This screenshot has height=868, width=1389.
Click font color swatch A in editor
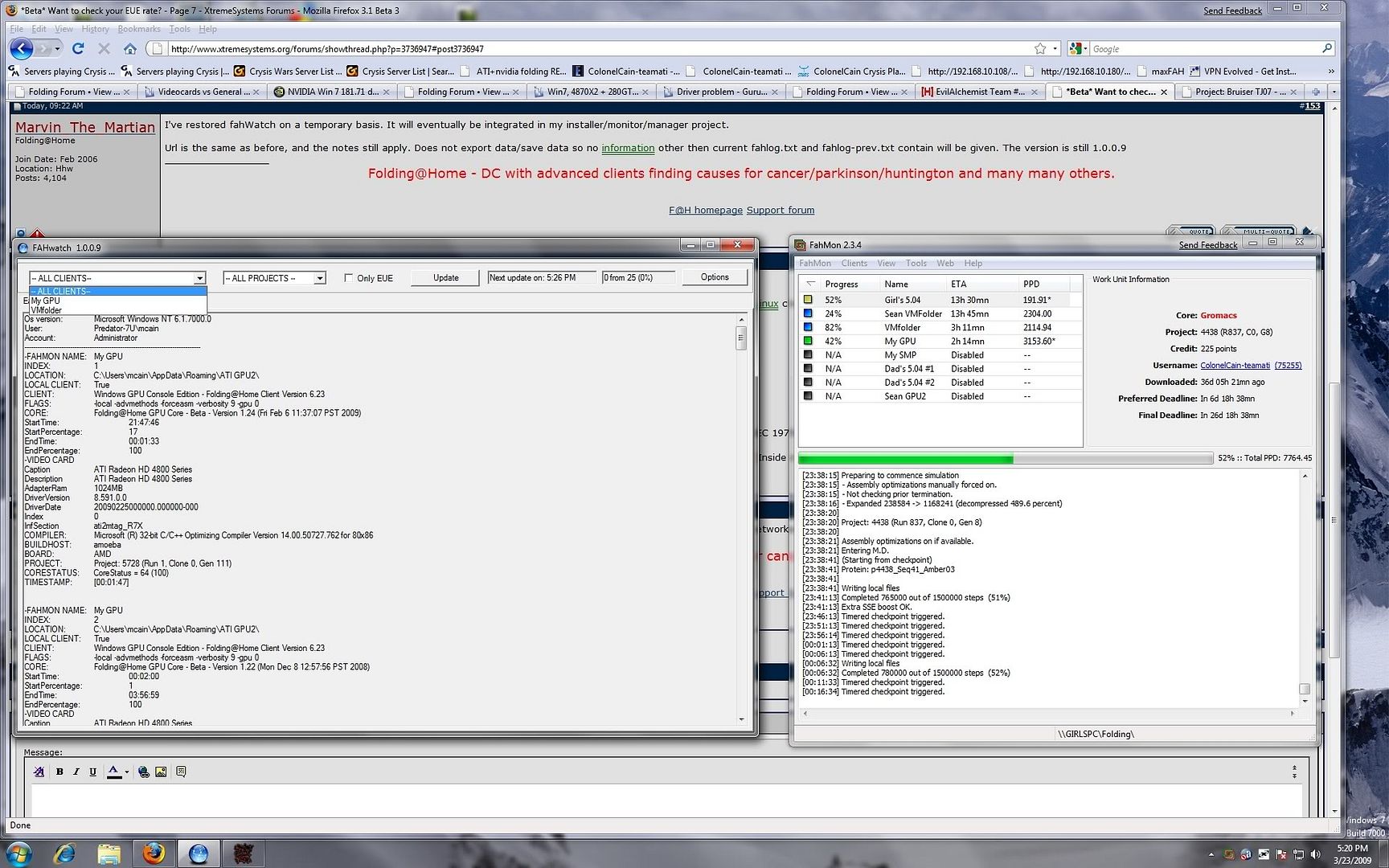point(113,772)
